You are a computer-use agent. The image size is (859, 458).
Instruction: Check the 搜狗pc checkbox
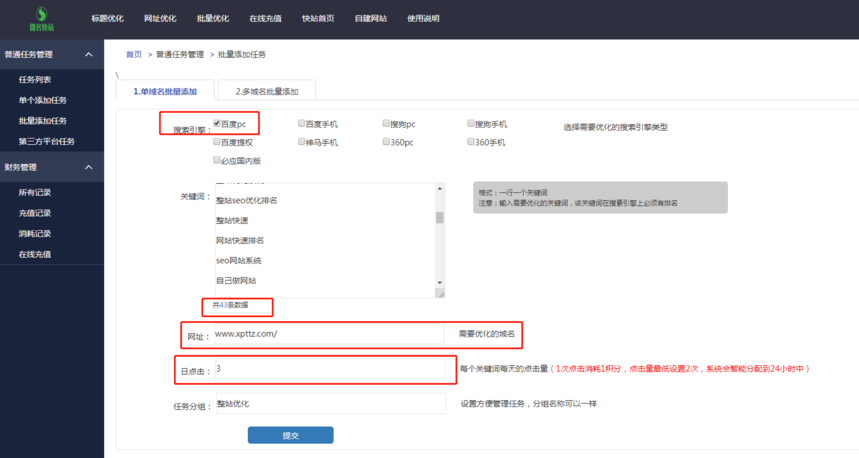386,123
